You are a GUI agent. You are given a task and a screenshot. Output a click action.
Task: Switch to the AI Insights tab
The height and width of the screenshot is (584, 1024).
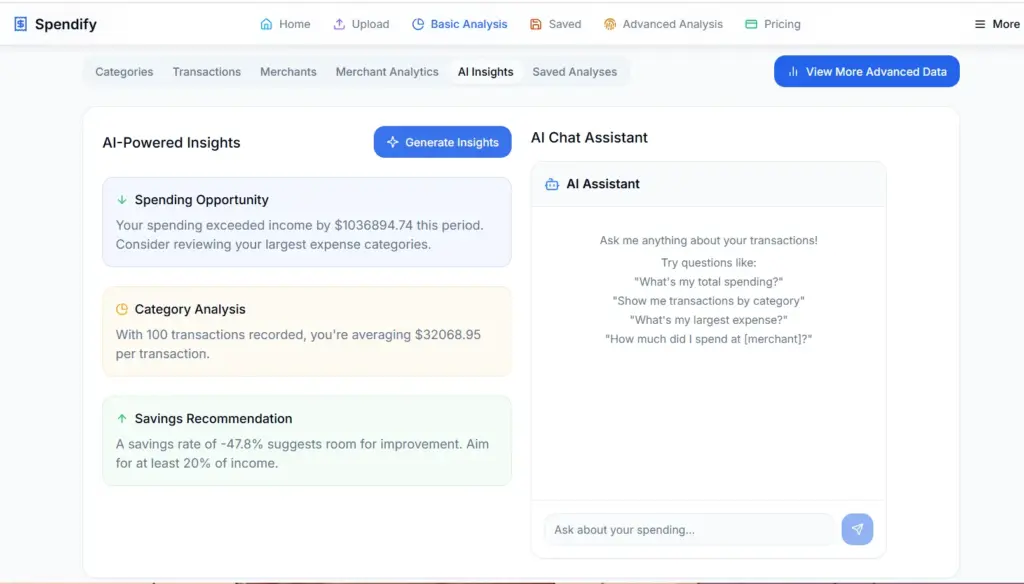[486, 71]
